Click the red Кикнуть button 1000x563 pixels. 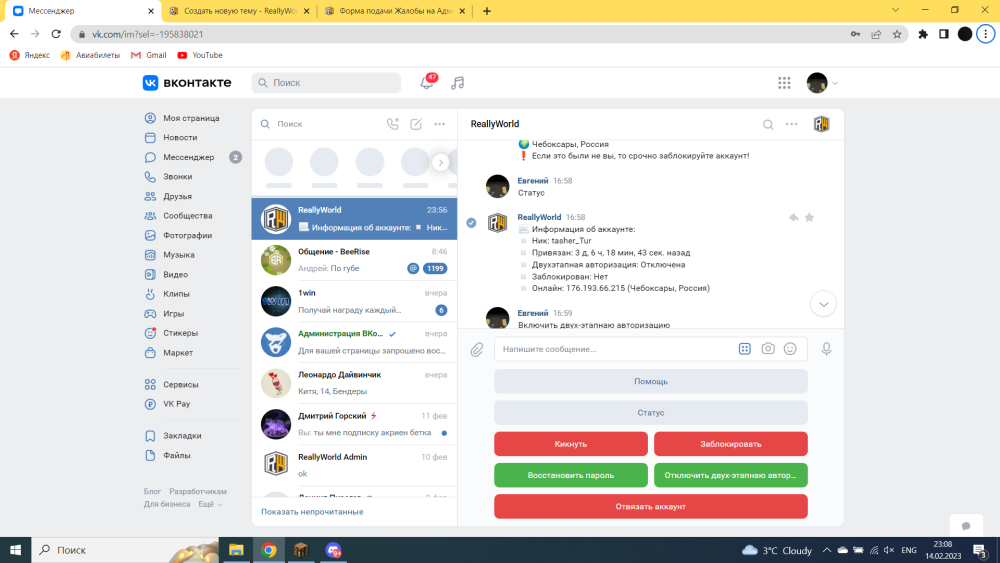coord(571,444)
